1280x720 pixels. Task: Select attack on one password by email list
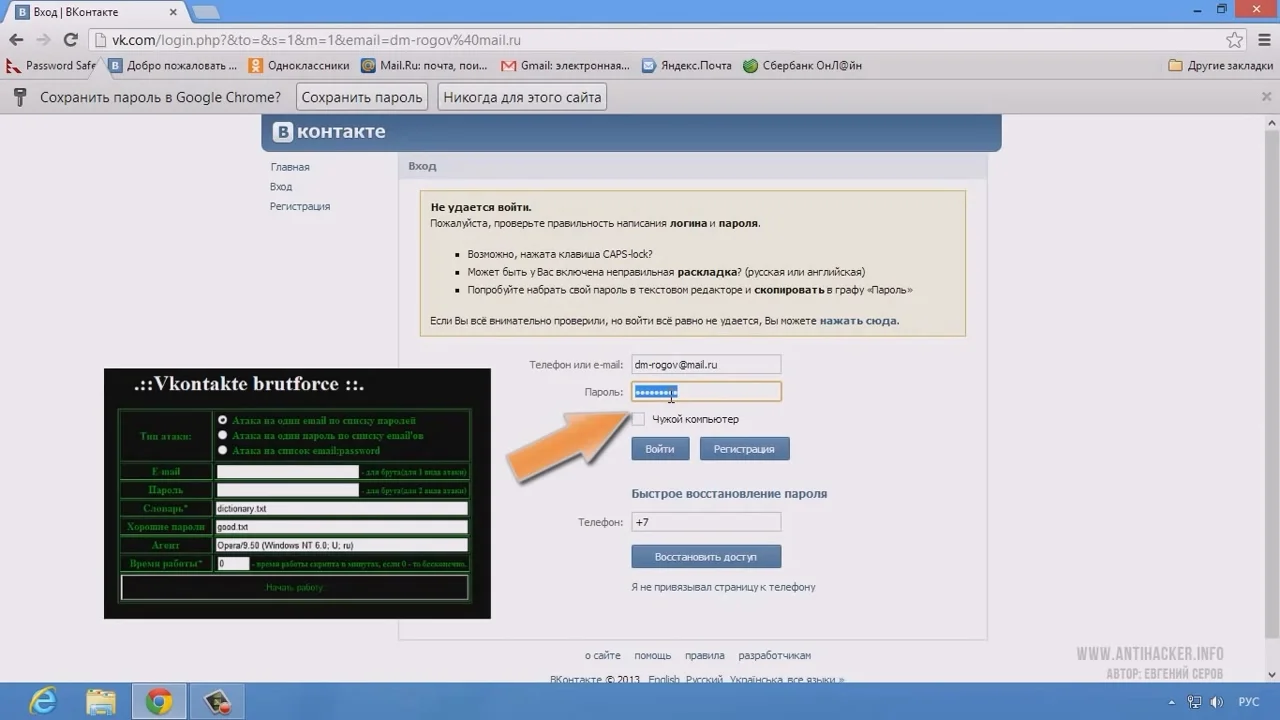point(223,436)
